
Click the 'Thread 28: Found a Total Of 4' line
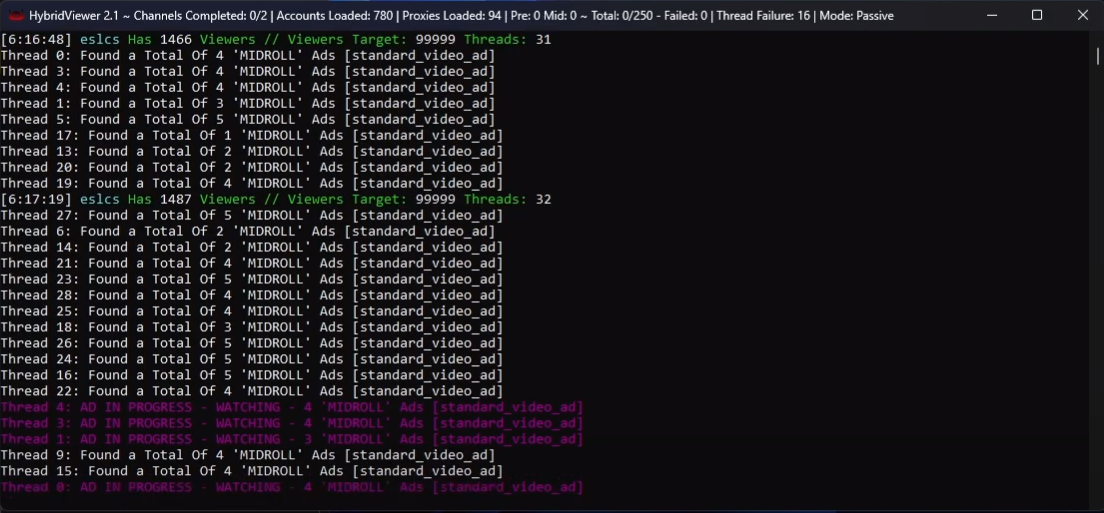pos(252,296)
